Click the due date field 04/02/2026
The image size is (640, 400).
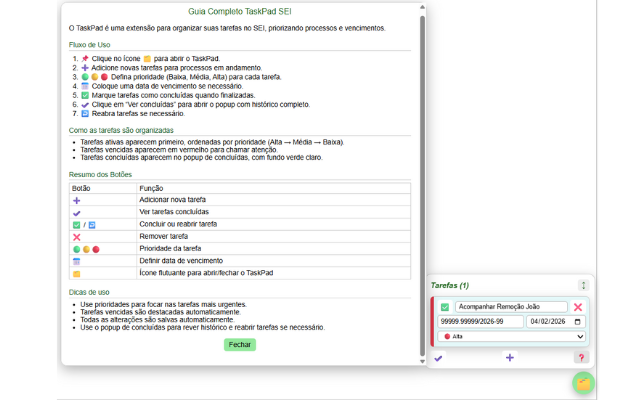click(x=556, y=322)
